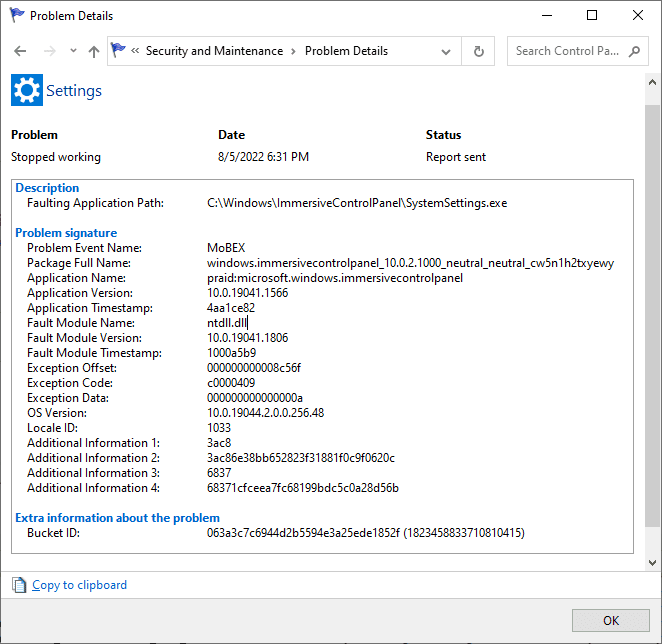Confirm with the OK button

click(x=610, y=620)
